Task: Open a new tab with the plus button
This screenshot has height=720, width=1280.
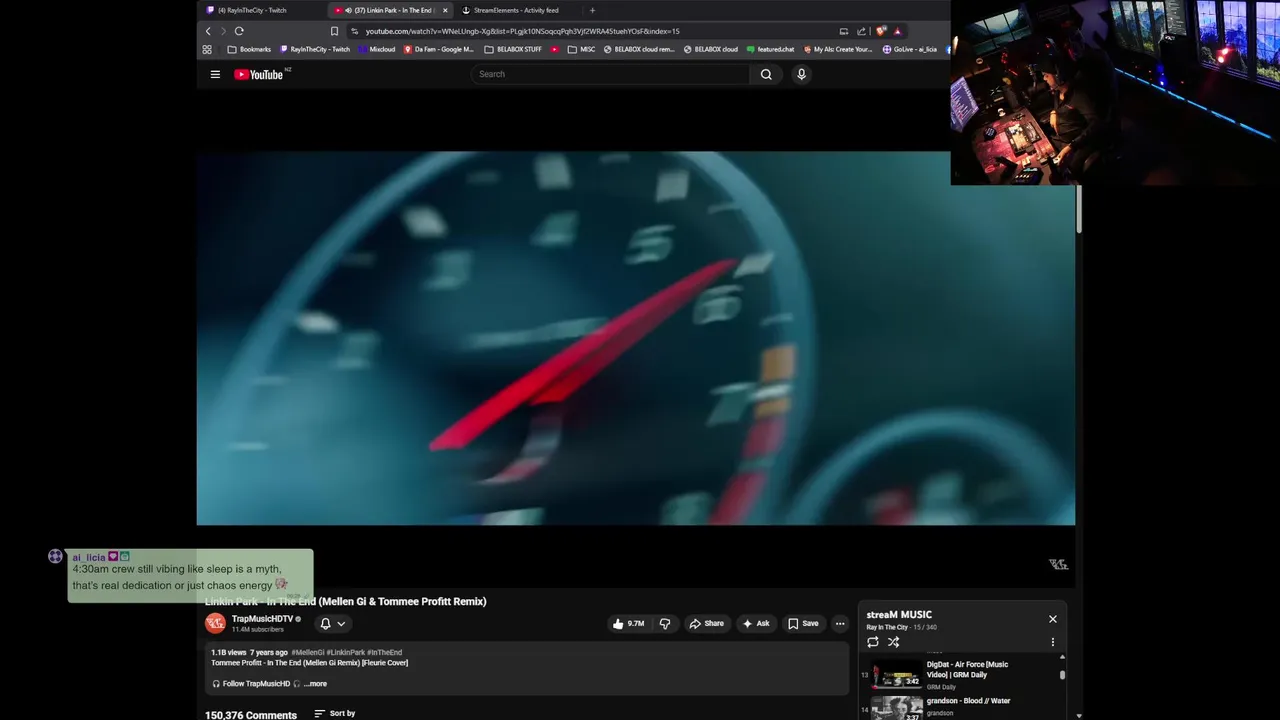Action: [x=592, y=10]
